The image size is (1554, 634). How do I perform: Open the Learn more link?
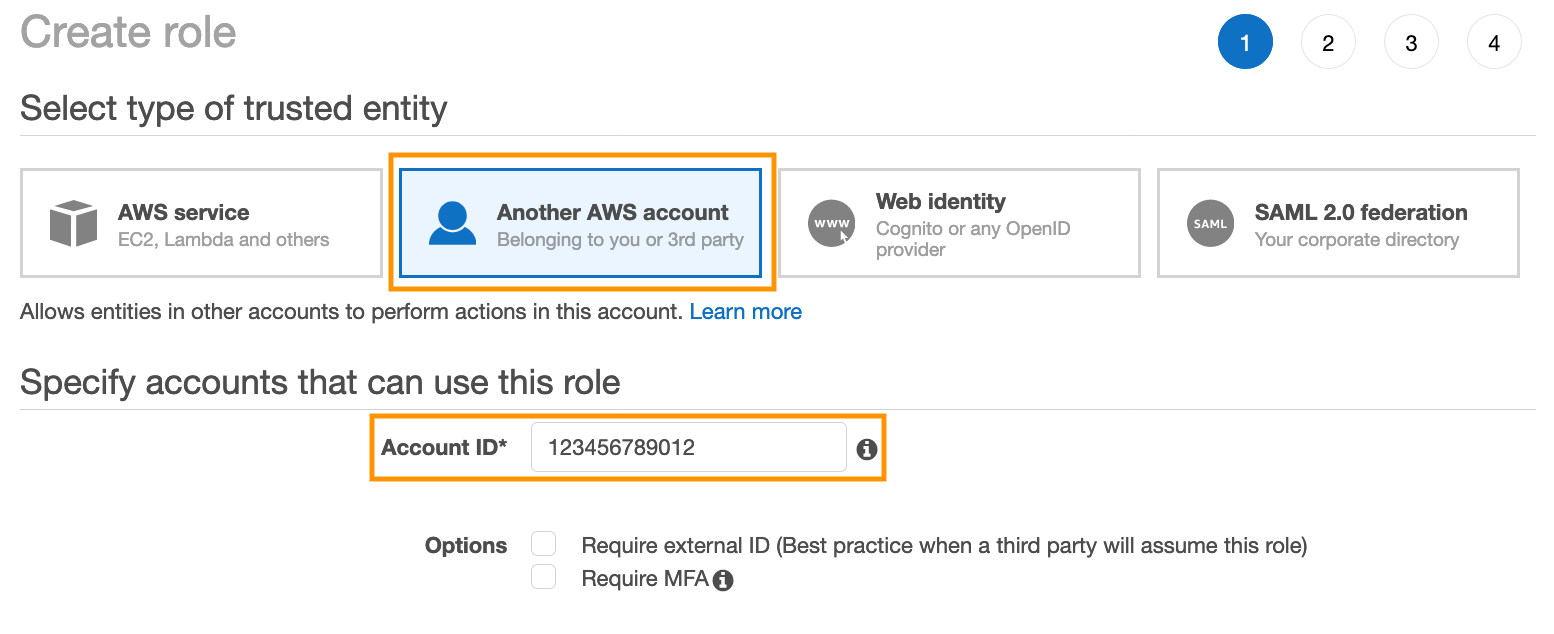coord(745,312)
